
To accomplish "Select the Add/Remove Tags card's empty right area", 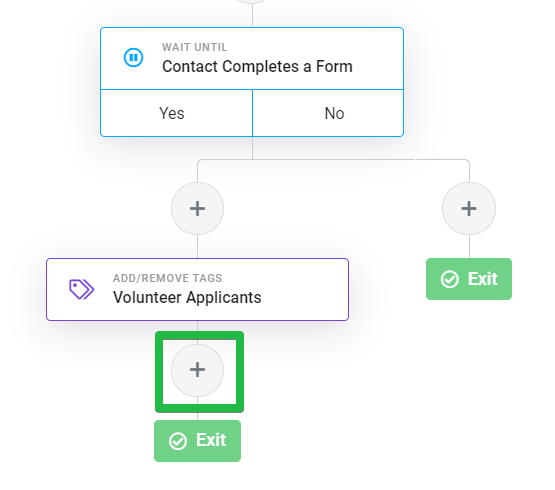I will point(306,290).
